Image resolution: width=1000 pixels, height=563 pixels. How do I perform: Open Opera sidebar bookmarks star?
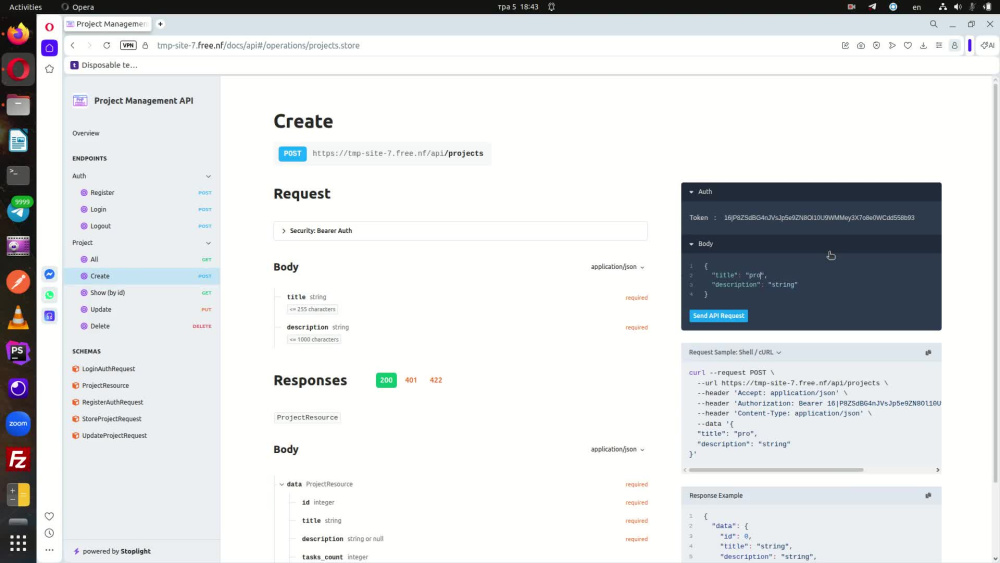coord(49,69)
